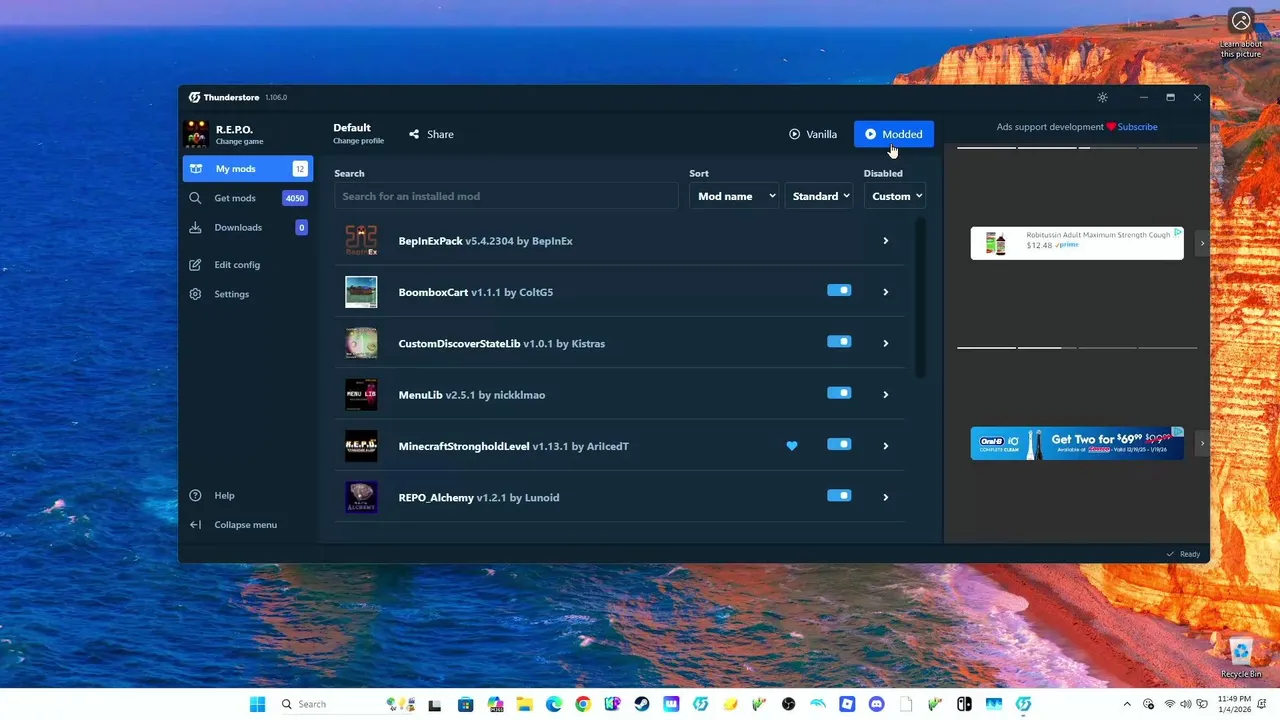Click the BepInExPack mod thumbnail
The height and width of the screenshot is (720, 1280).
click(361, 241)
